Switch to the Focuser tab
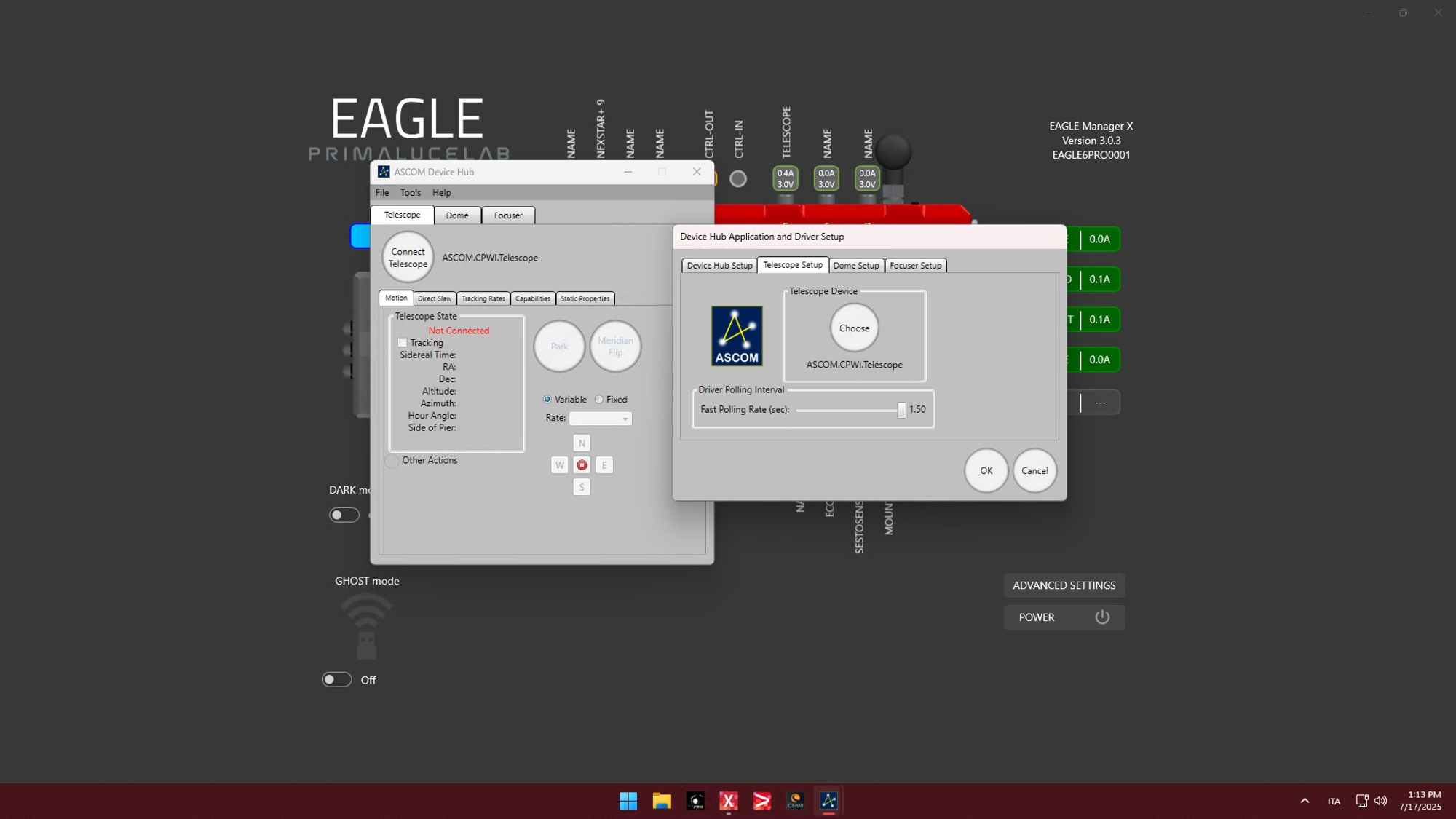Screen dimensions: 1456x819 pos(508,215)
